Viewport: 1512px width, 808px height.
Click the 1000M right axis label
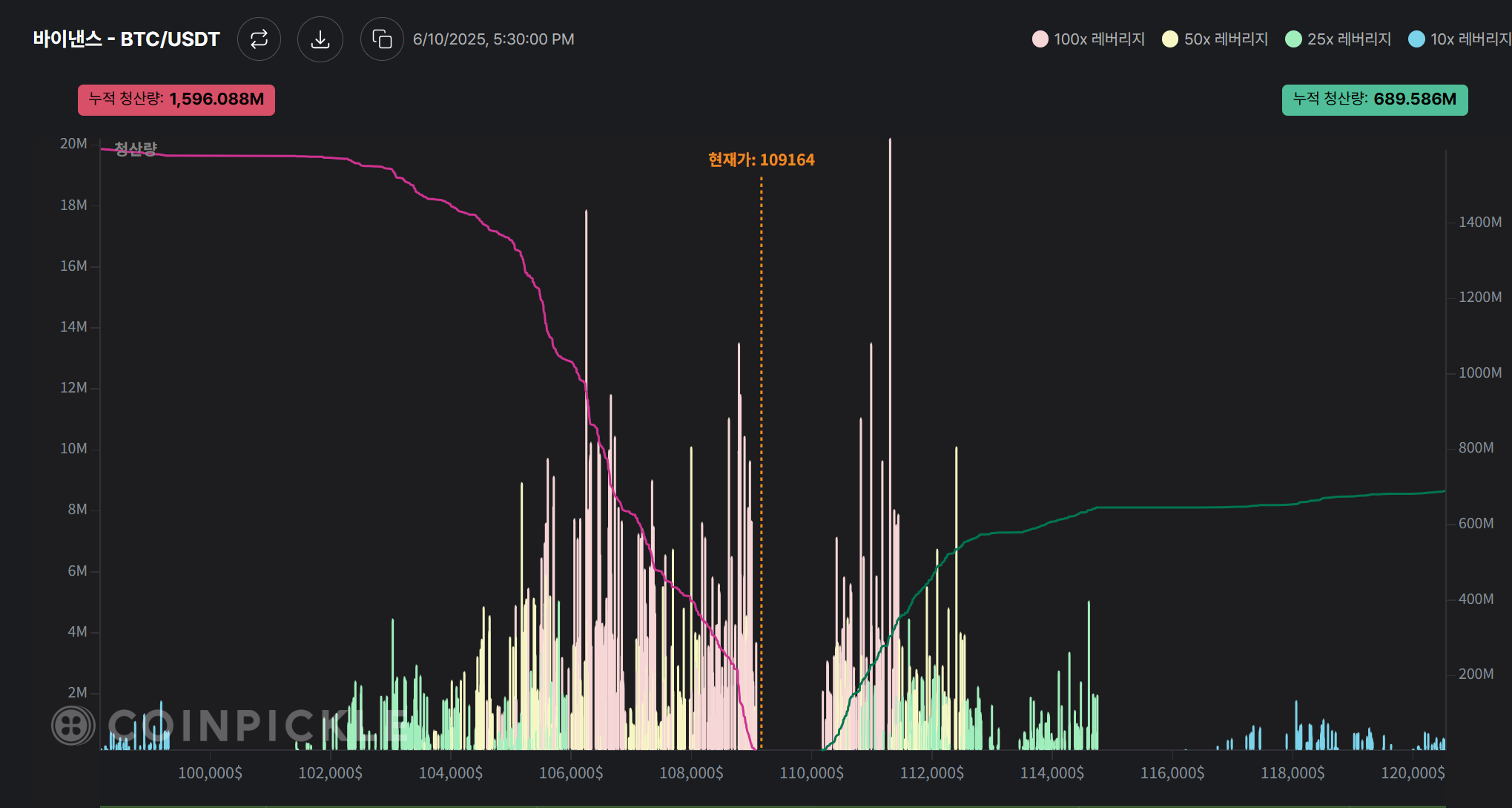coord(1480,372)
